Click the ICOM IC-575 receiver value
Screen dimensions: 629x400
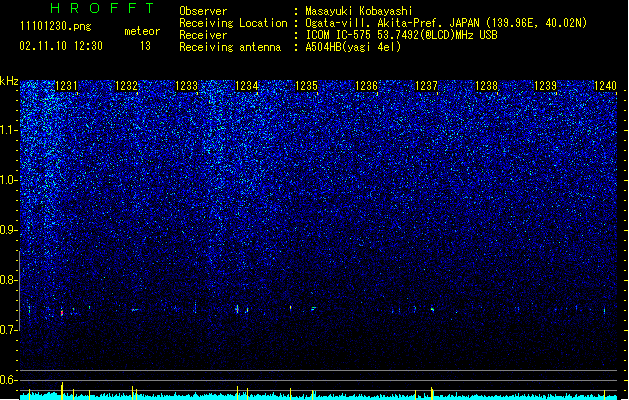coord(401,35)
